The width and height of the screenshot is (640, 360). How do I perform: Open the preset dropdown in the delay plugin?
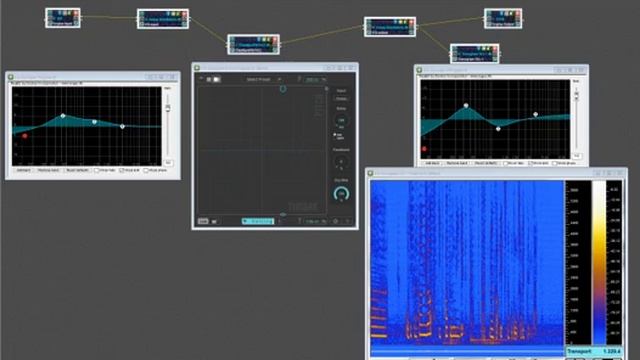coord(264,80)
